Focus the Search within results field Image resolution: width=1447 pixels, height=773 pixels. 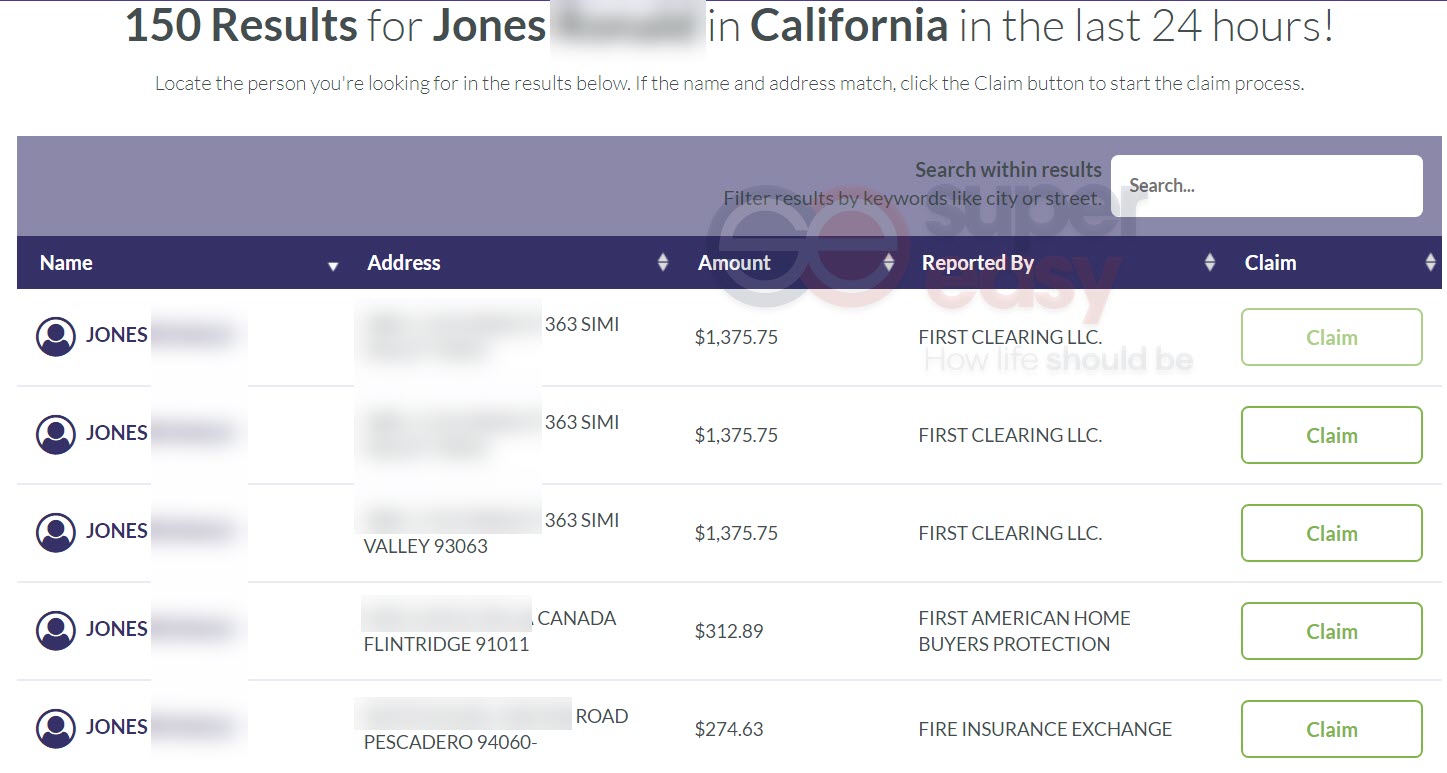coord(1267,186)
